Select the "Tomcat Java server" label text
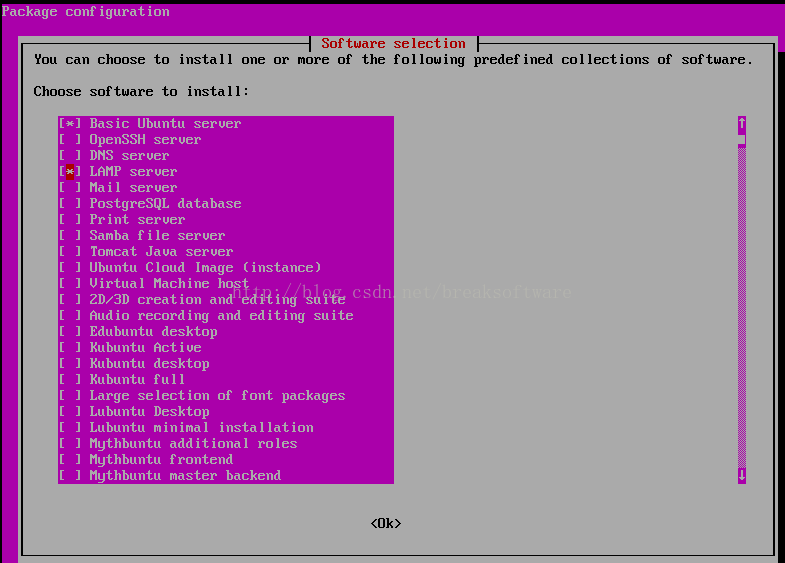 161,252
